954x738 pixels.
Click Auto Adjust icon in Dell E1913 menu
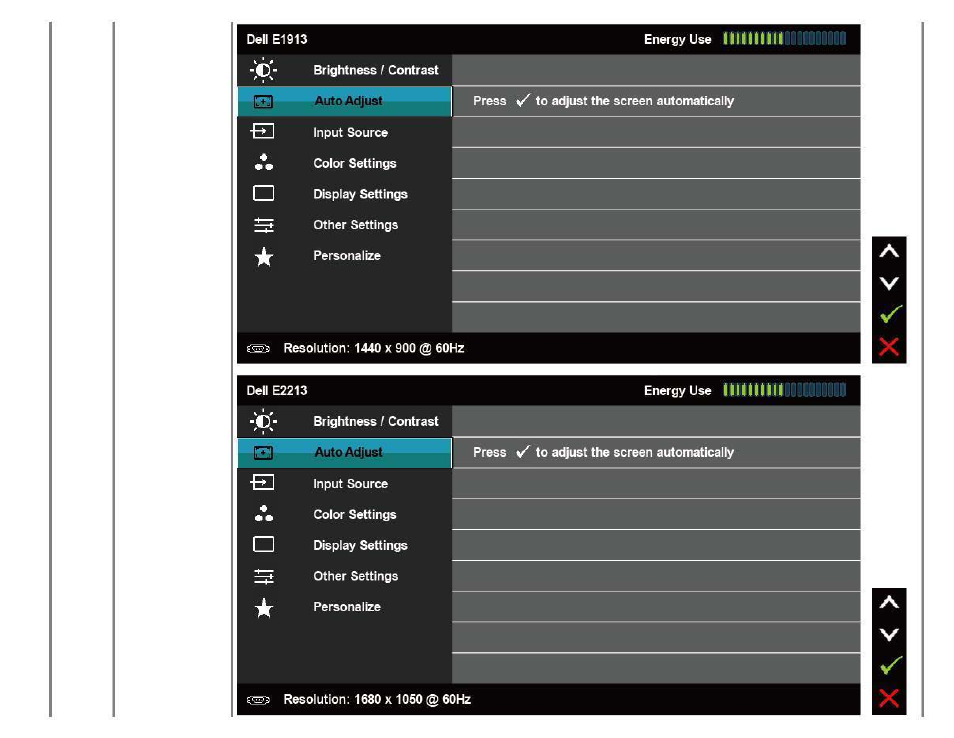pos(263,102)
